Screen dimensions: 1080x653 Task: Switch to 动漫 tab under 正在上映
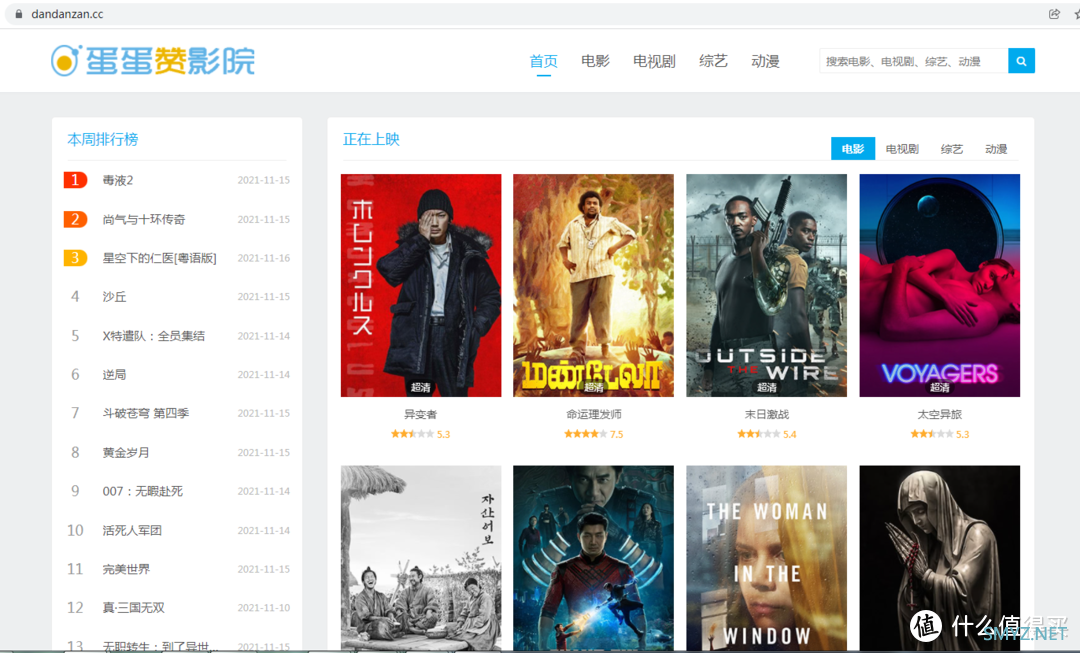point(996,149)
